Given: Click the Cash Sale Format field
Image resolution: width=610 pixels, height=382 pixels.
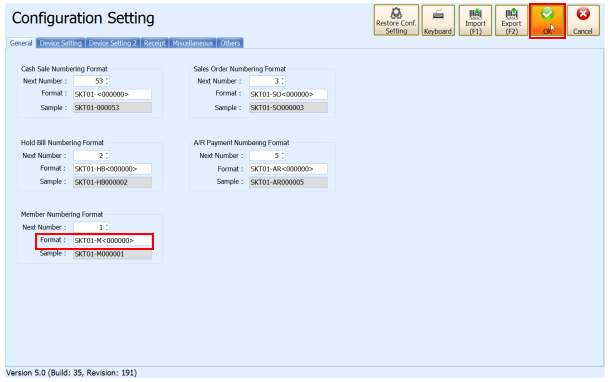Looking at the screenshot, I should point(112,94).
